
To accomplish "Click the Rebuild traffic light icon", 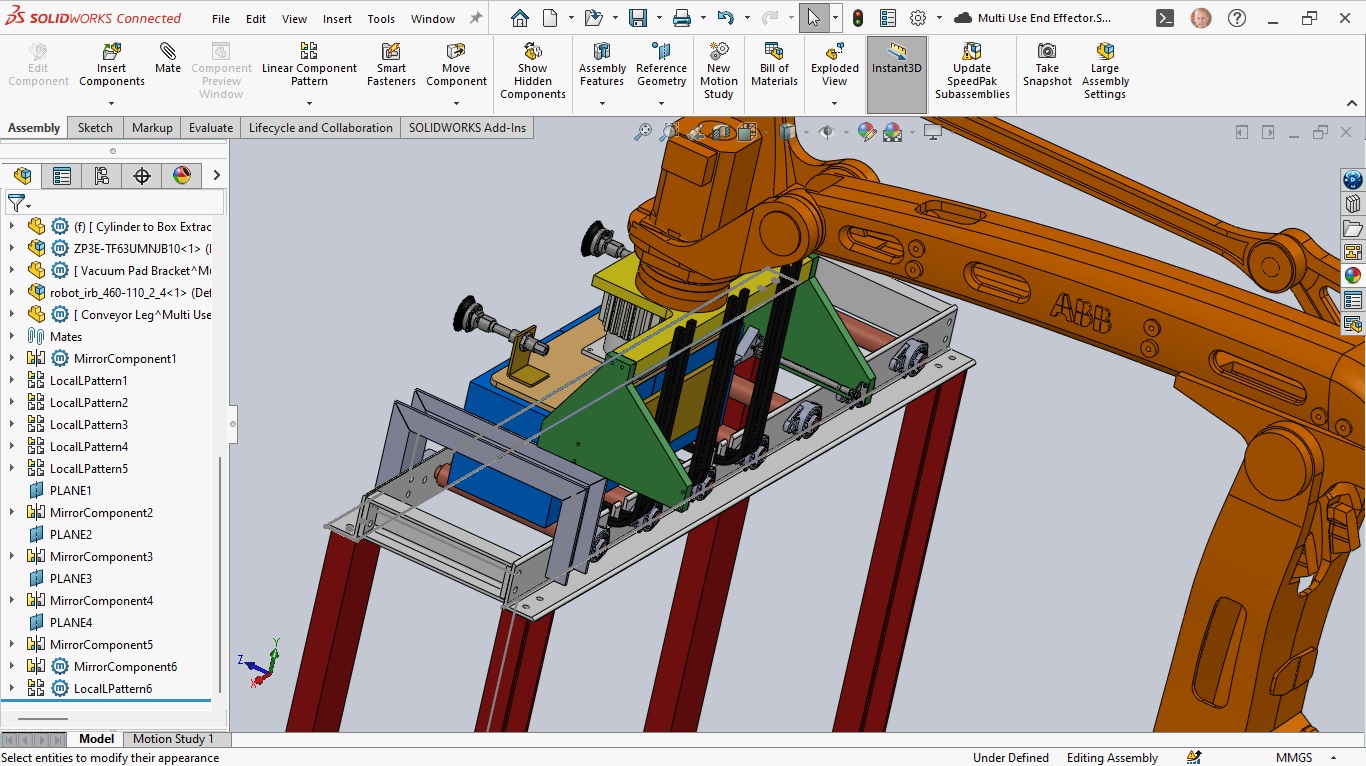I will pos(858,18).
